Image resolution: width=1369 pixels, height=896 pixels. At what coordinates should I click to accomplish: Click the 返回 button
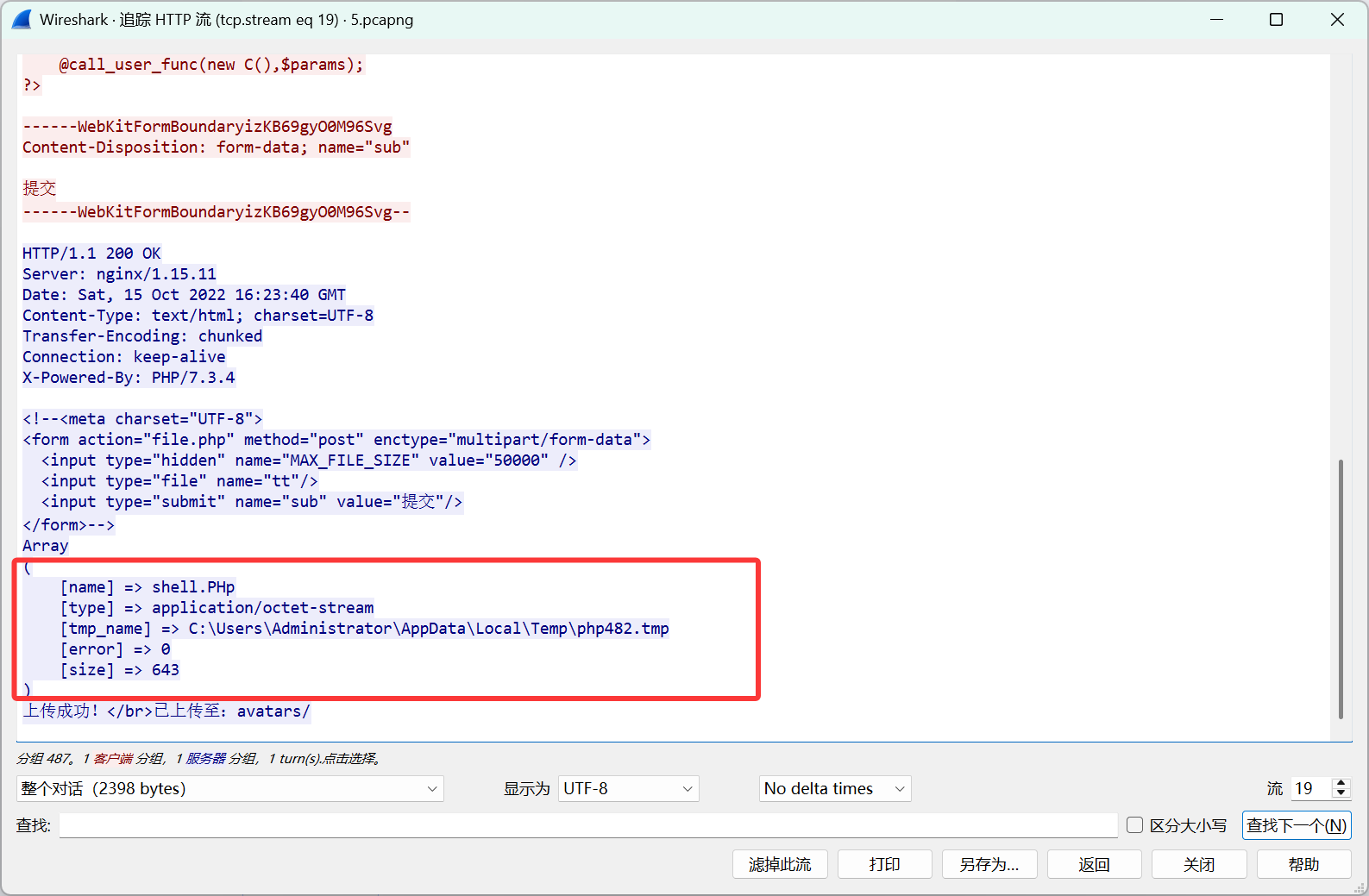[1094, 864]
